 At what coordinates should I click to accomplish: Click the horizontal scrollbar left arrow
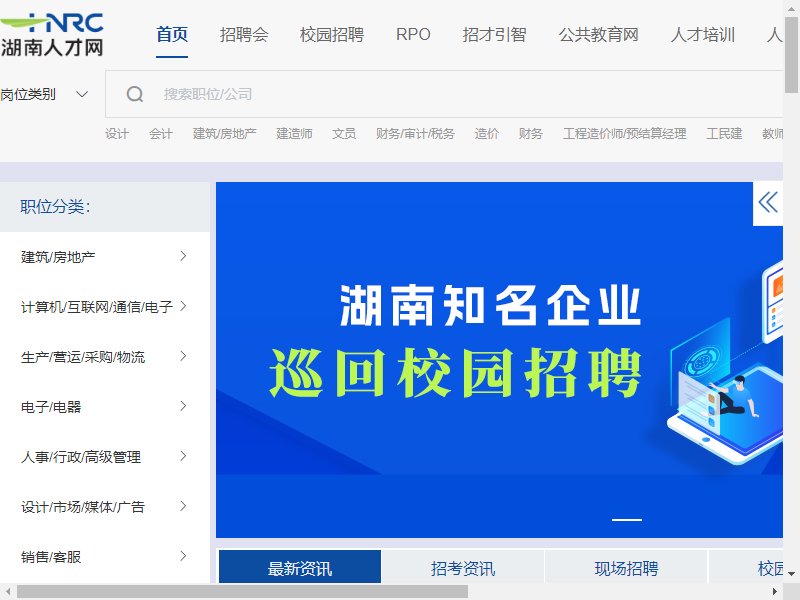point(8,591)
